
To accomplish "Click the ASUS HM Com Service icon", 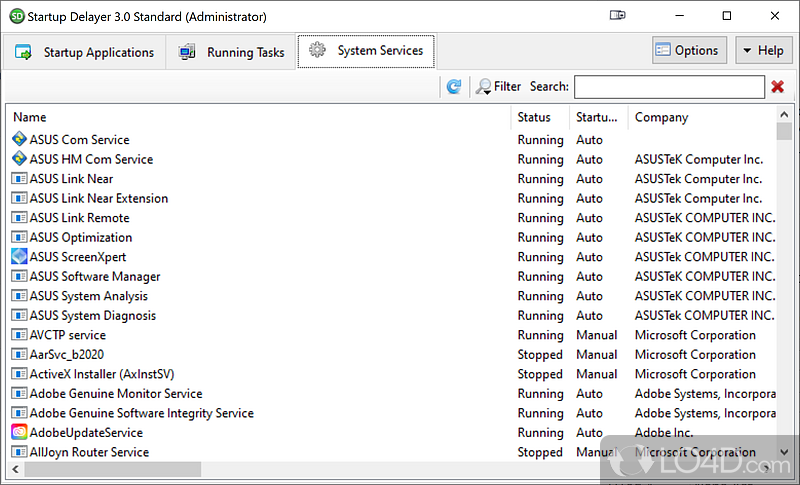I will pos(19,159).
